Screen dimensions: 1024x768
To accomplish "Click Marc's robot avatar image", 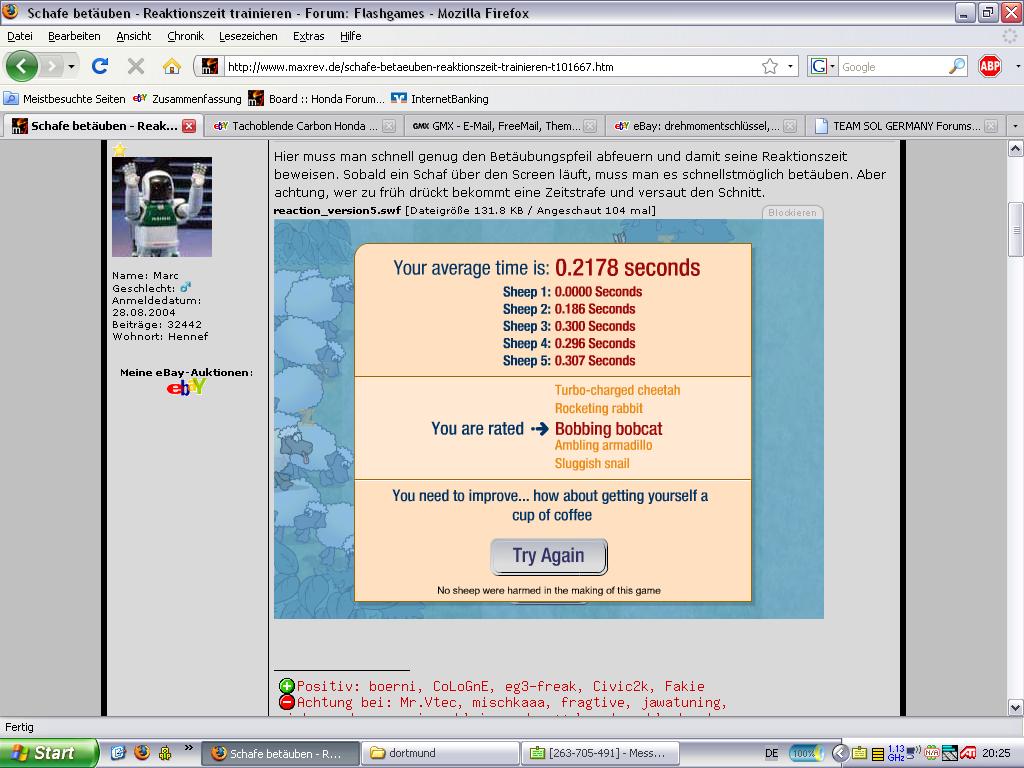I will 162,206.
